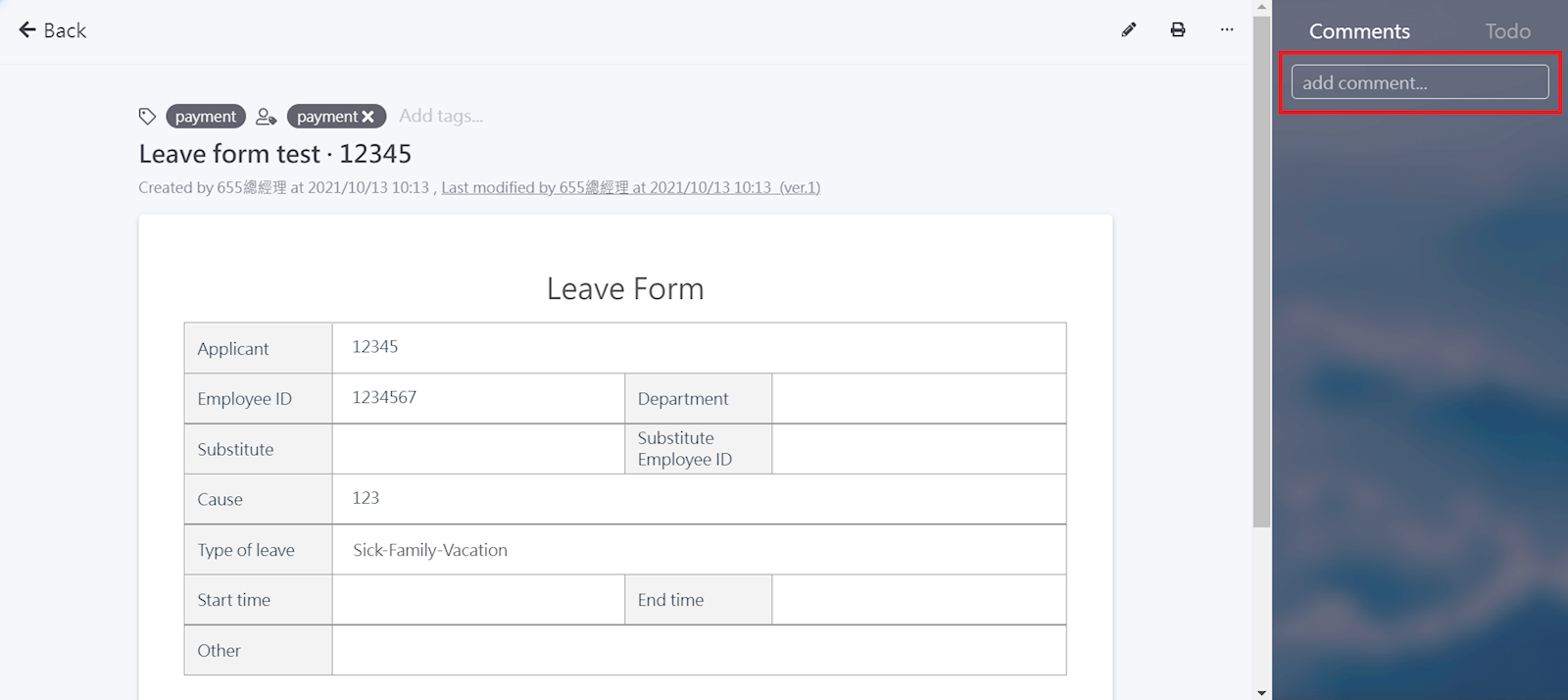Switch to the Comments tab
Viewport: 1568px width, 700px height.
[x=1359, y=31]
